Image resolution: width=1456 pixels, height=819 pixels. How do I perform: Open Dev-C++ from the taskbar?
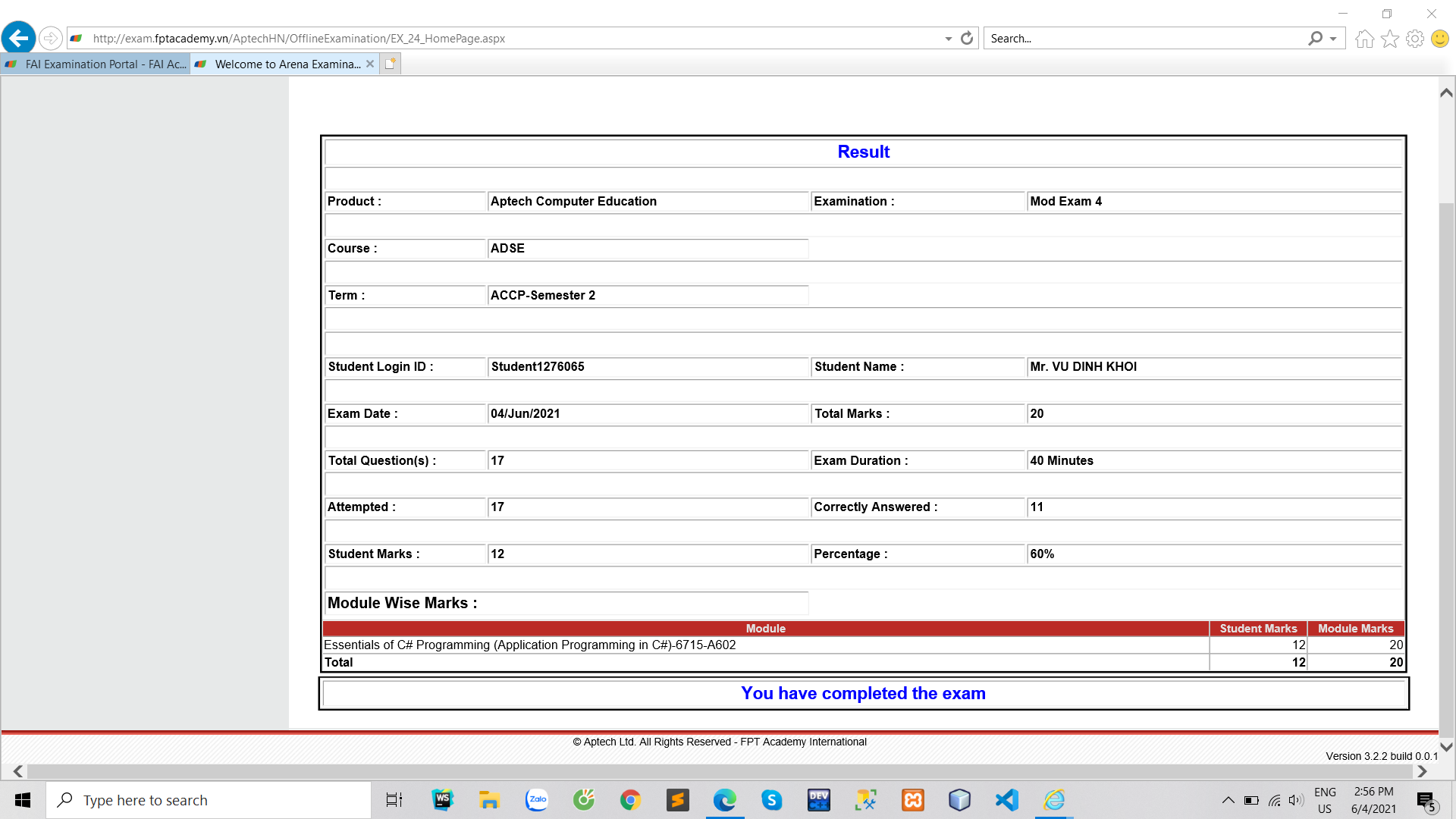(818, 800)
